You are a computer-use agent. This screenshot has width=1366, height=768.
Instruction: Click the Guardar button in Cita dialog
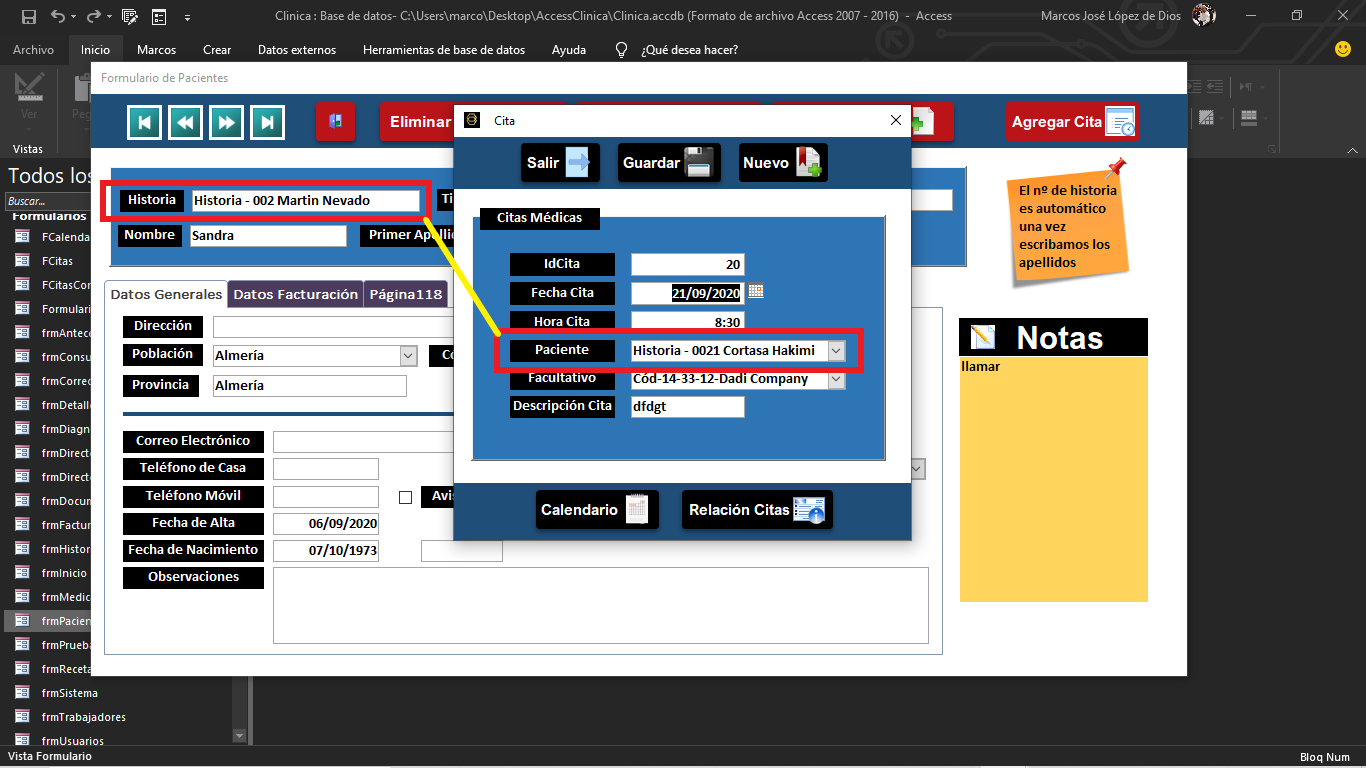point(669,162)
